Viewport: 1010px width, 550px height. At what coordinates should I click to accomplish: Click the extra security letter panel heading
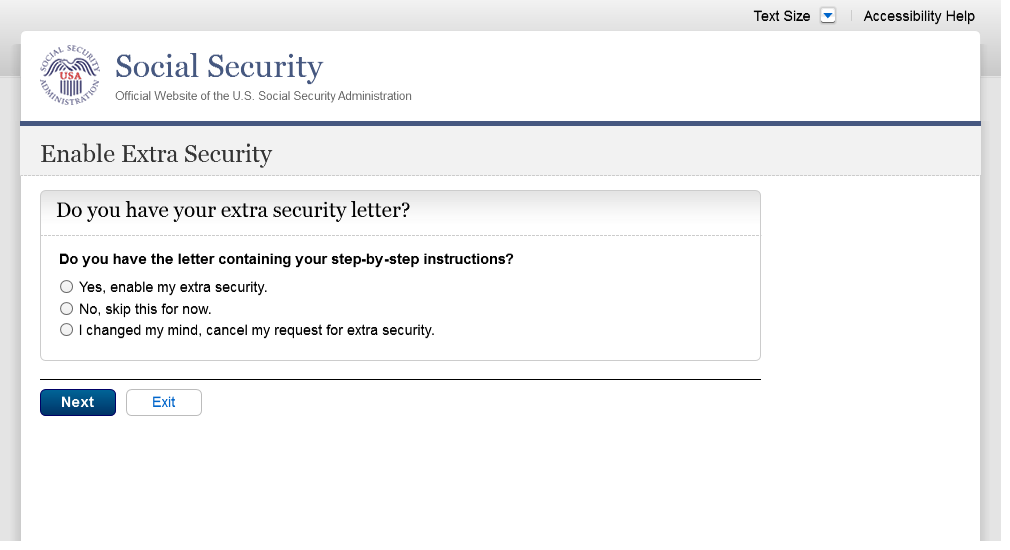tap(233, 210)
